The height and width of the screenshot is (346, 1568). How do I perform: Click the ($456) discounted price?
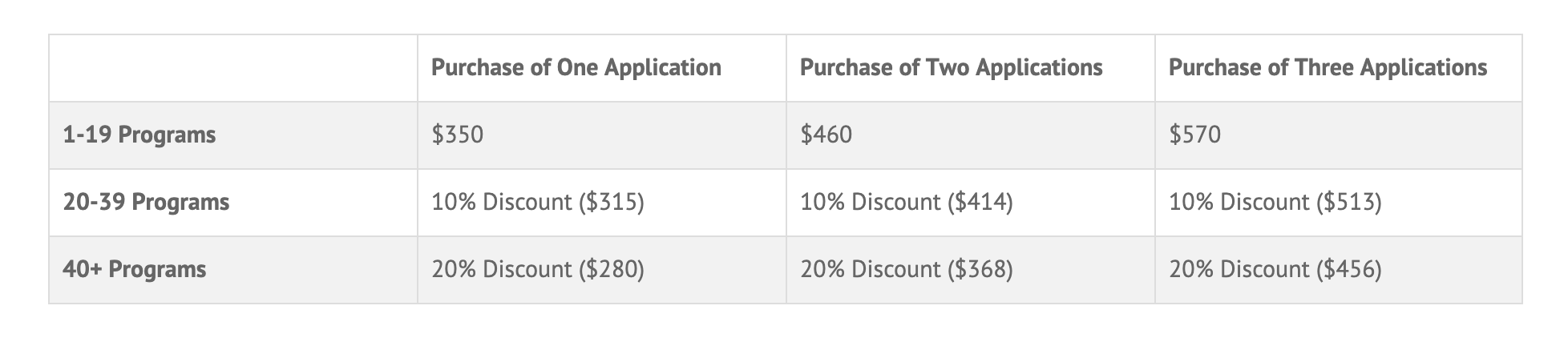(x=1349, y=269)
